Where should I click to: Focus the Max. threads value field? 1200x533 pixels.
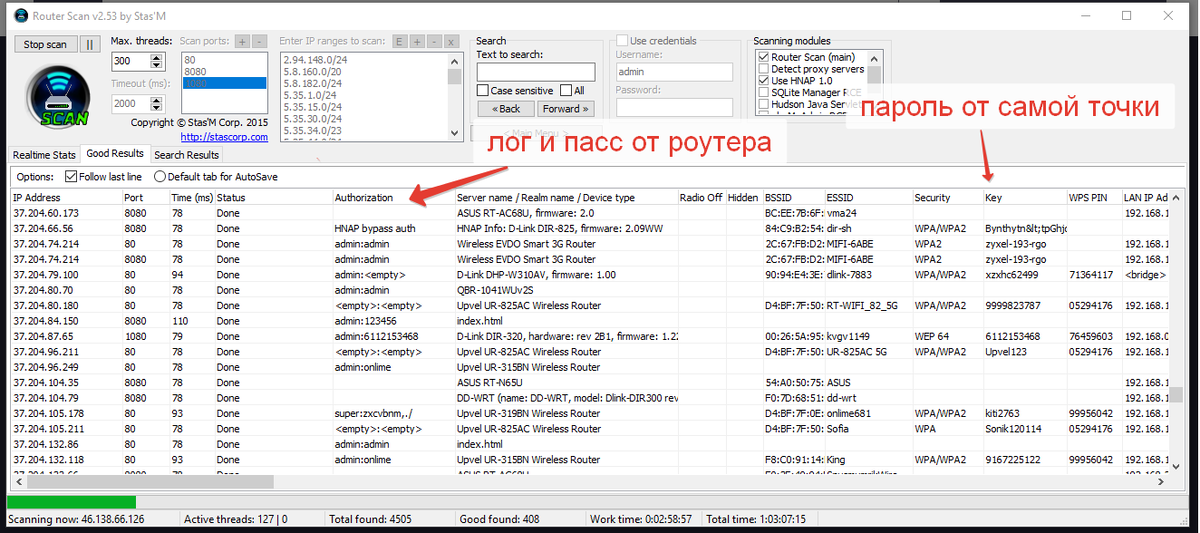[x=129, y=61]
